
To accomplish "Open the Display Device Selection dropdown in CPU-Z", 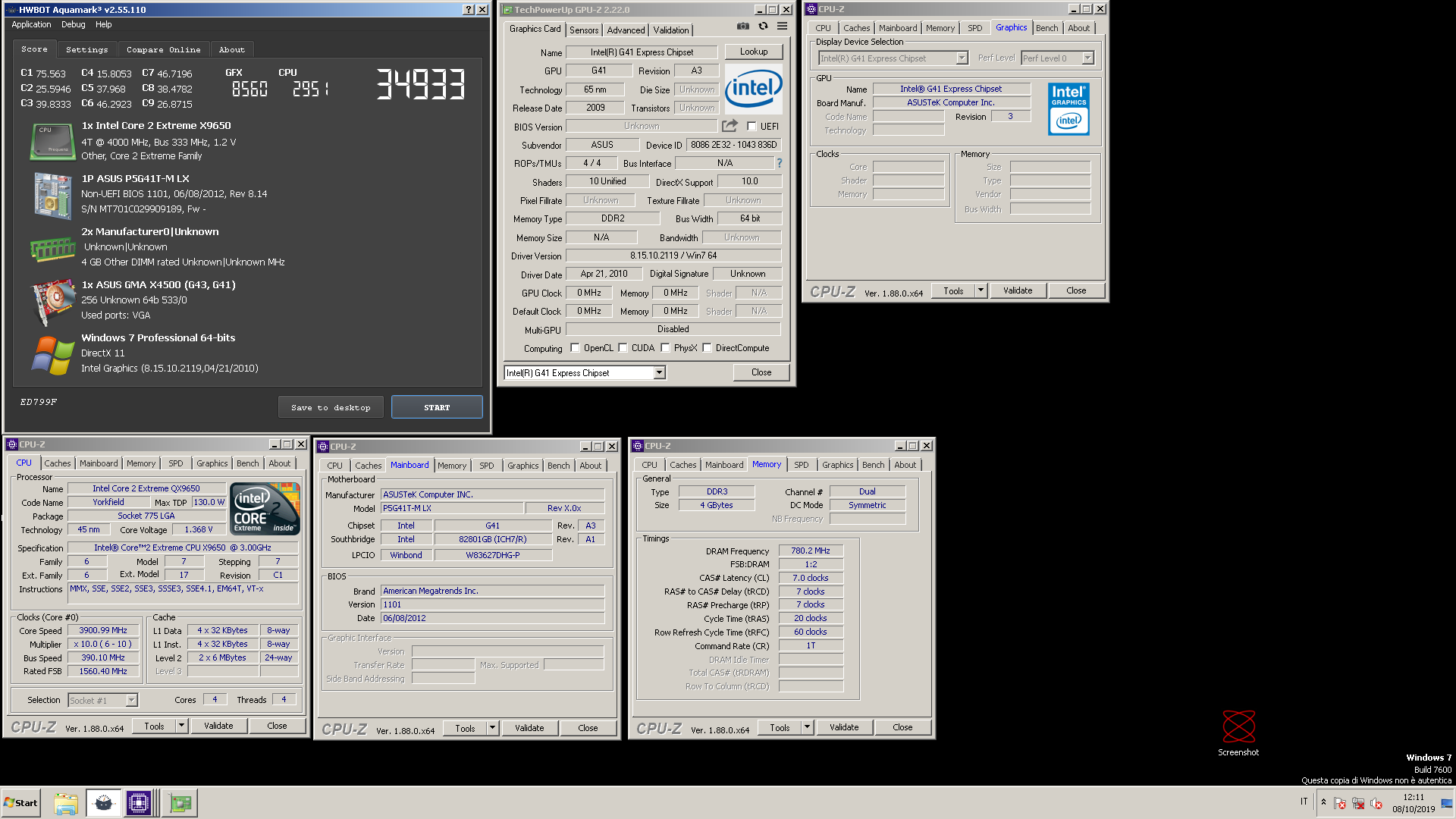I will [962, 58].
